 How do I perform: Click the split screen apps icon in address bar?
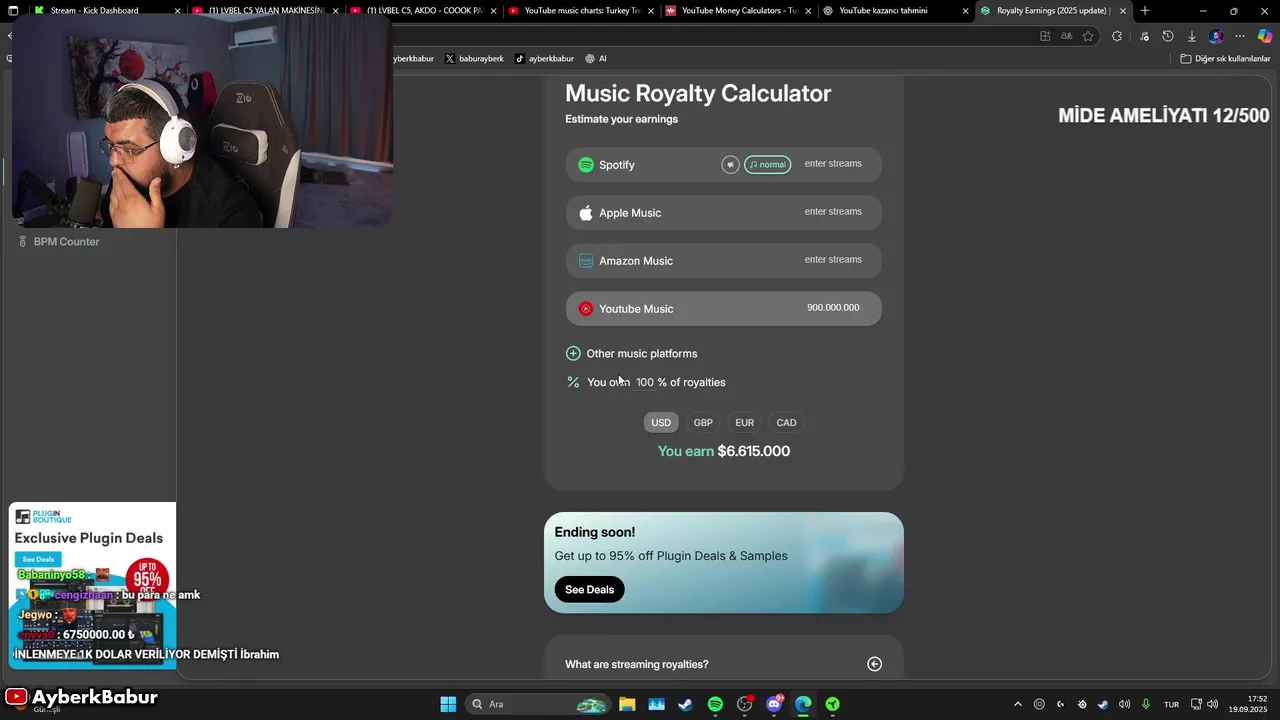[1045, 36]
